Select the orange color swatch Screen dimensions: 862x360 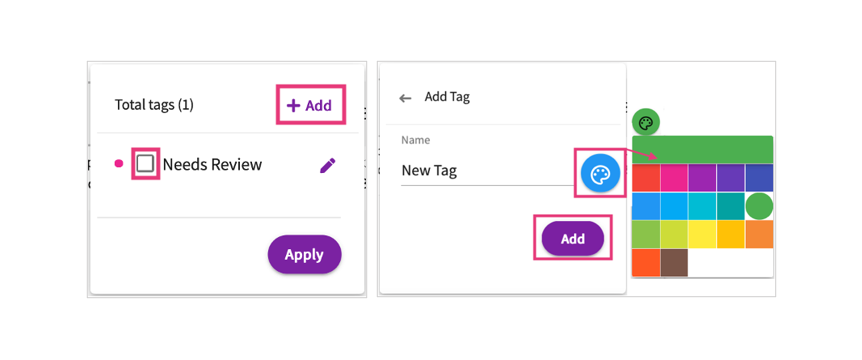coord(759,234)
